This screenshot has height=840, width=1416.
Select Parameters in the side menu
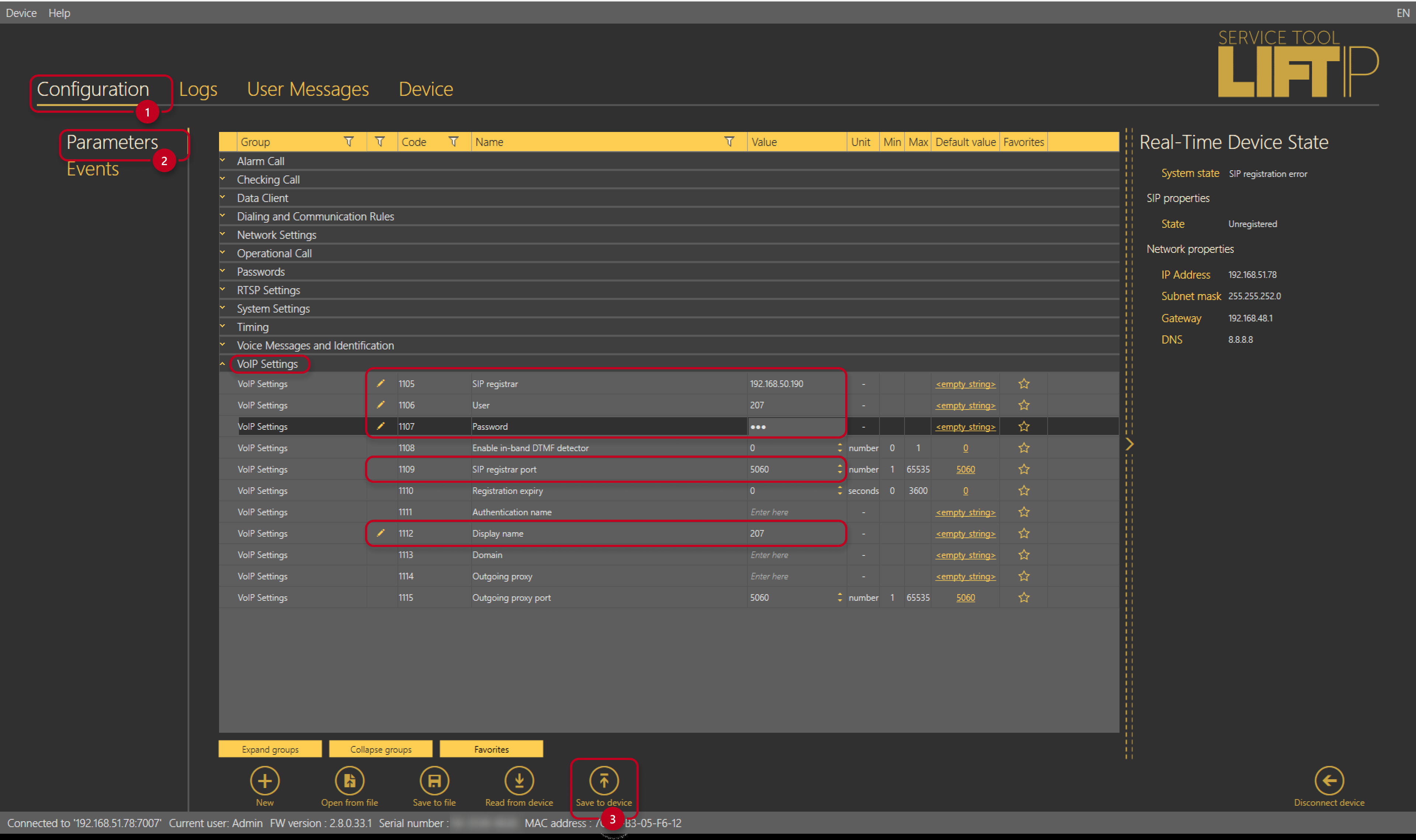click(112, 142)
